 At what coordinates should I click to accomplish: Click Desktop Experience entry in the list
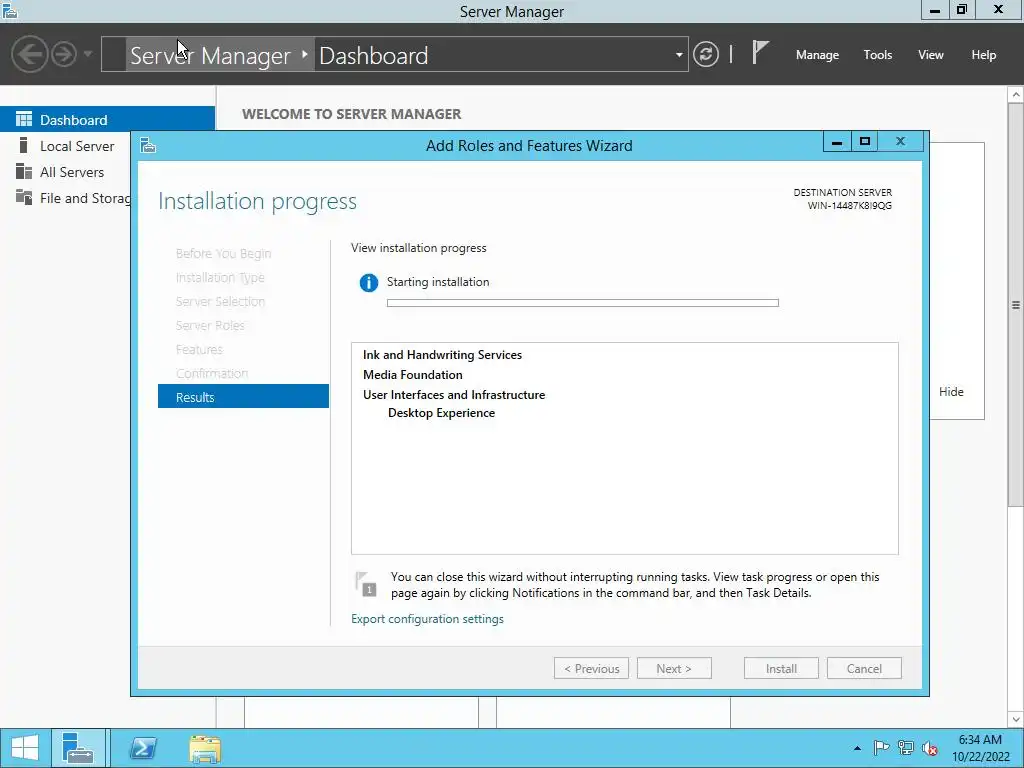(x=441, y=413)
